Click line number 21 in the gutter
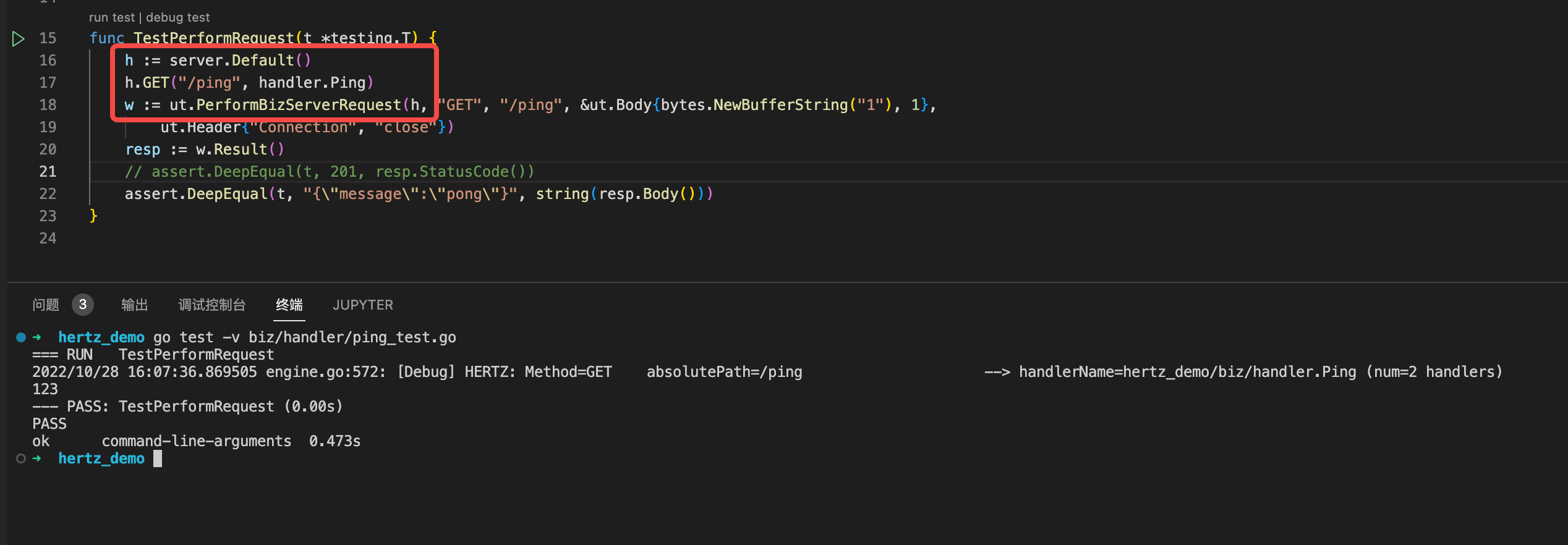This screenshot has height=545, width=1568. (48, 172)
